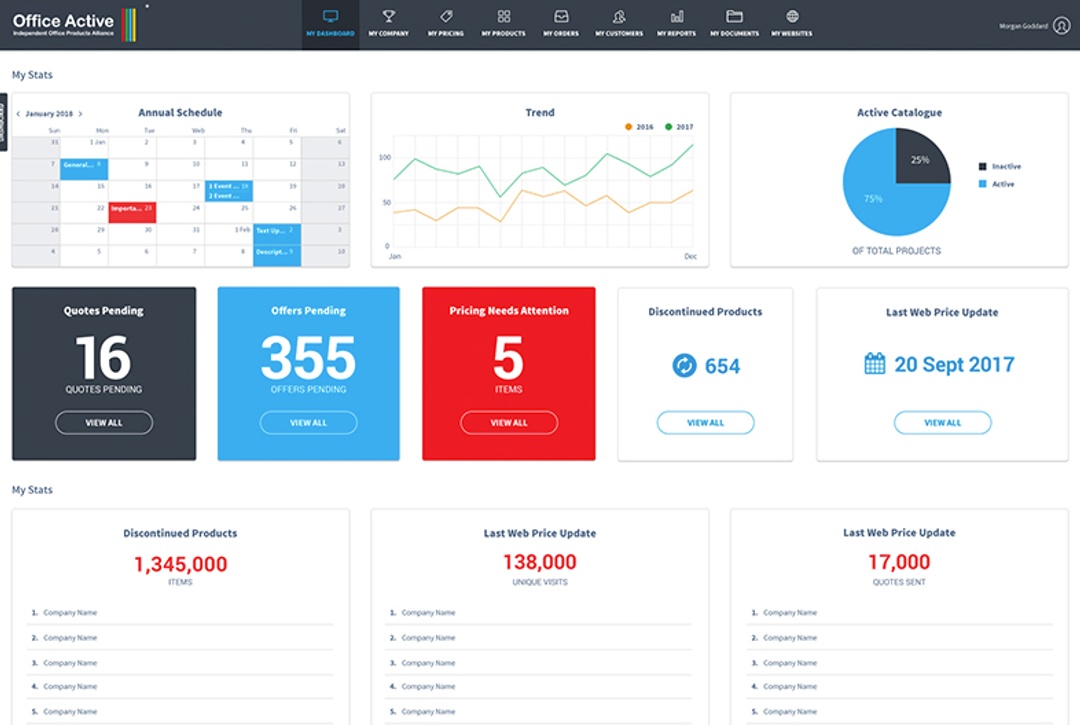The height and width of the screenshot is (725, 1080).
Task: Click View All under Pricing Needs Attention
Action: click(508, 423)
